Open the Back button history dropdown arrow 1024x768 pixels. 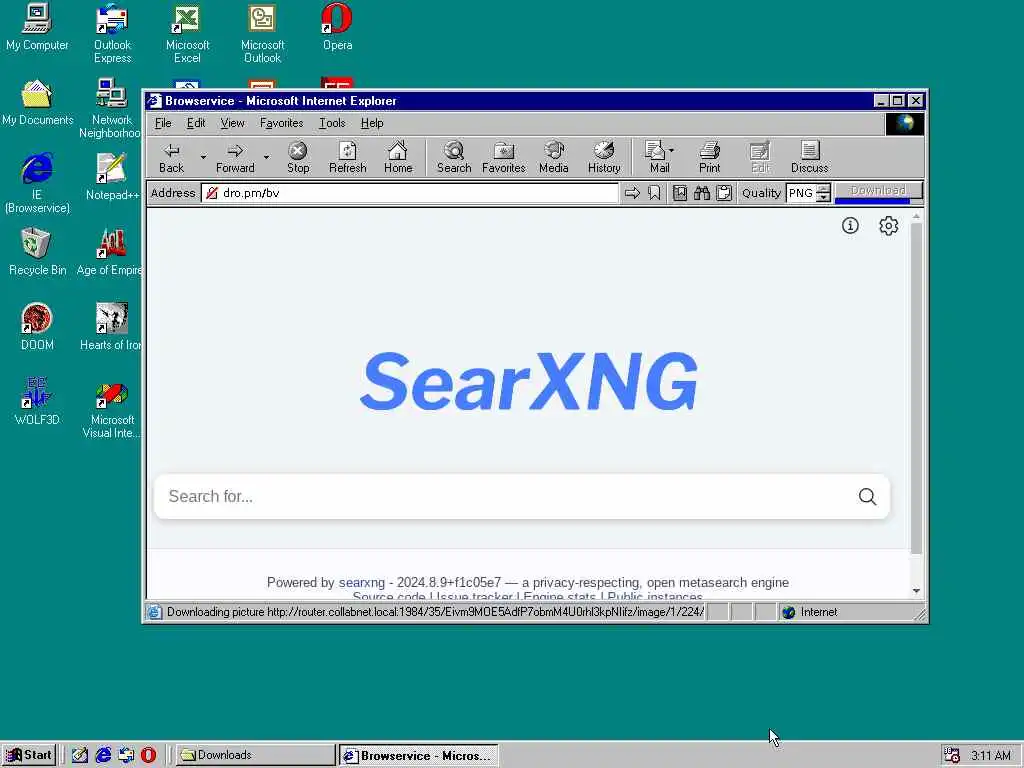[203, 157]
